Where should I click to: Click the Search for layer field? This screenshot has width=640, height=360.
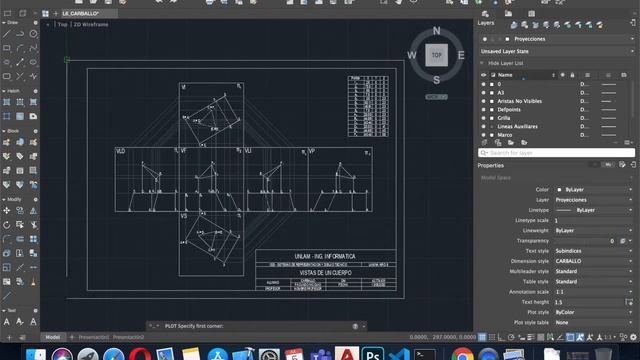pos(557,153)
